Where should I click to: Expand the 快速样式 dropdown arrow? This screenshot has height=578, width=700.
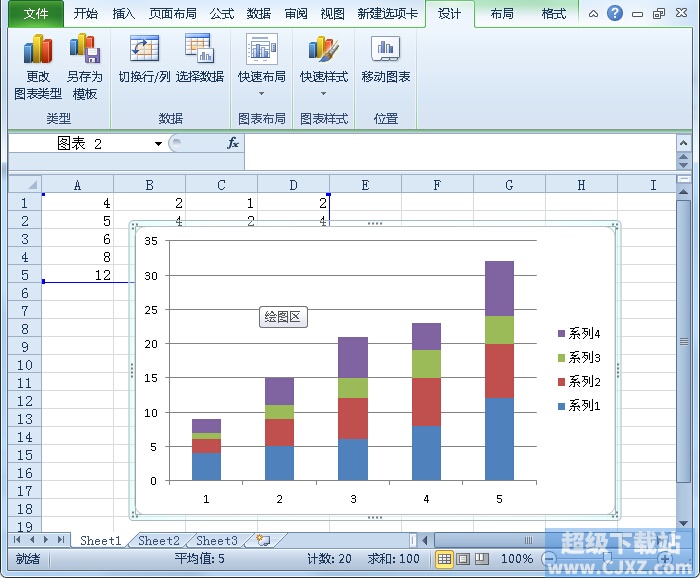[324, 93]
